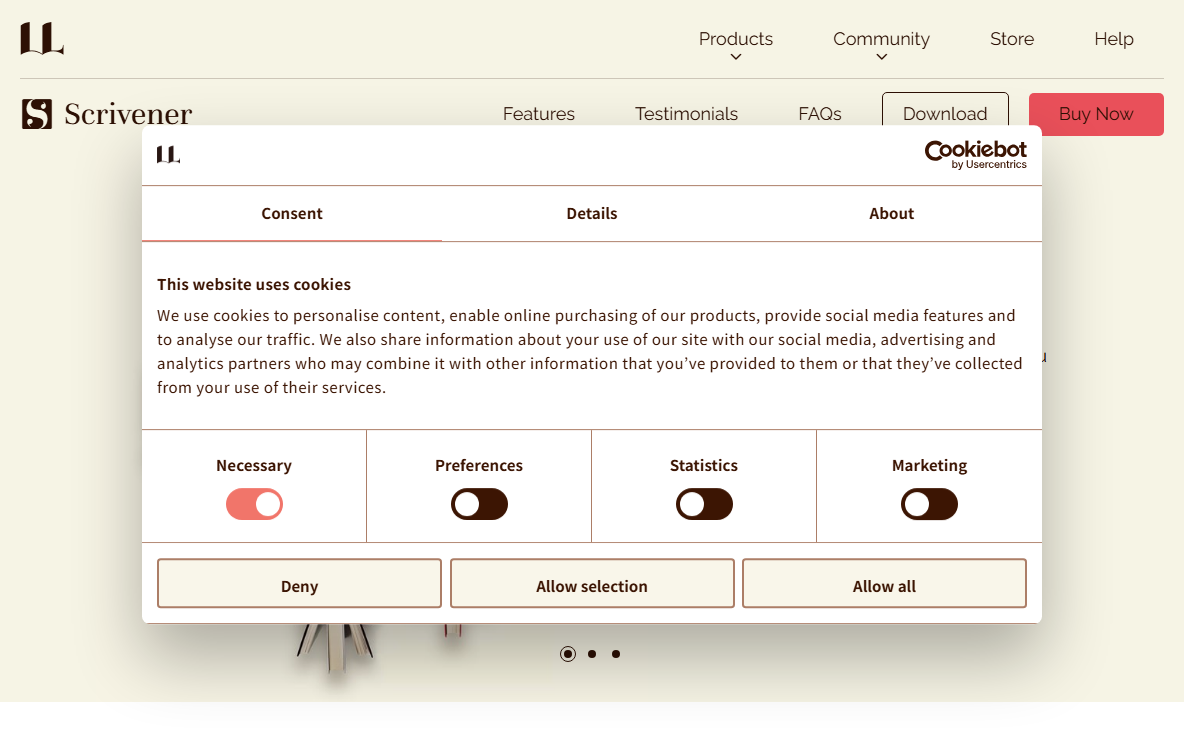The width and height of the screenshot is (1184, 749).
Task: Open the Store page
Action: pos(1012,39)
